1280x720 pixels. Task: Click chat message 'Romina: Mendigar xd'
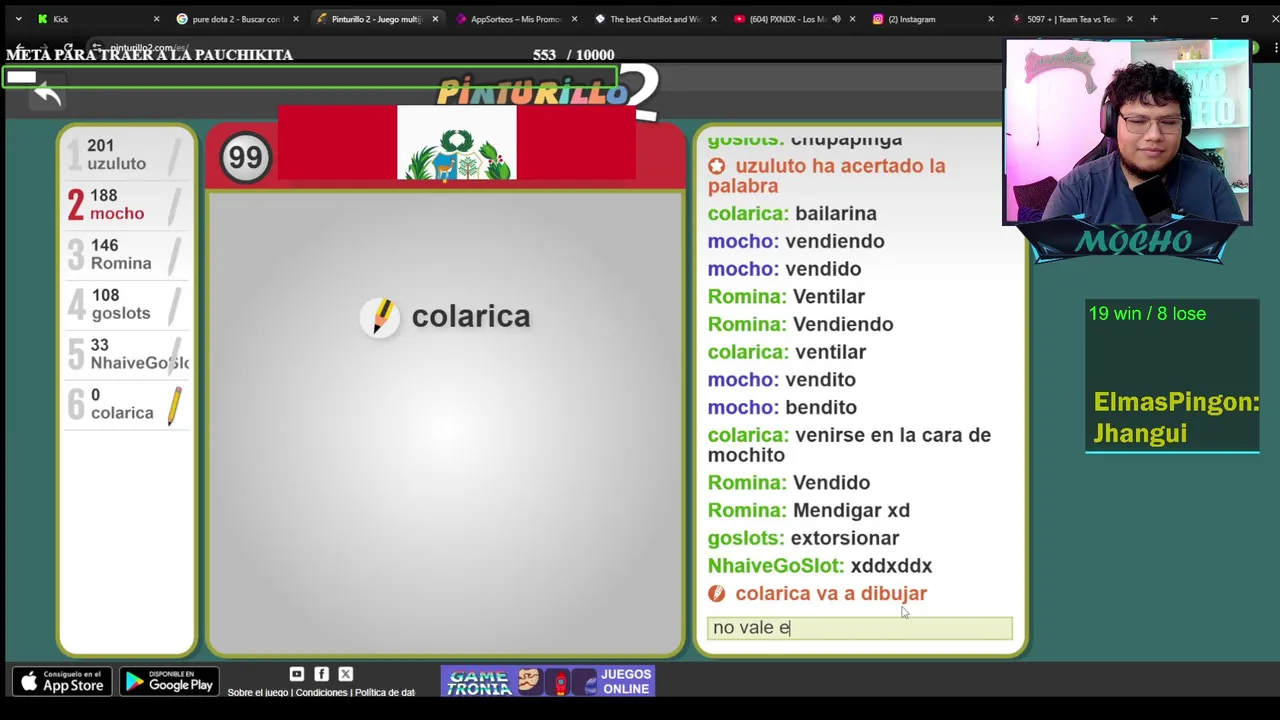(x=809, y=510)
